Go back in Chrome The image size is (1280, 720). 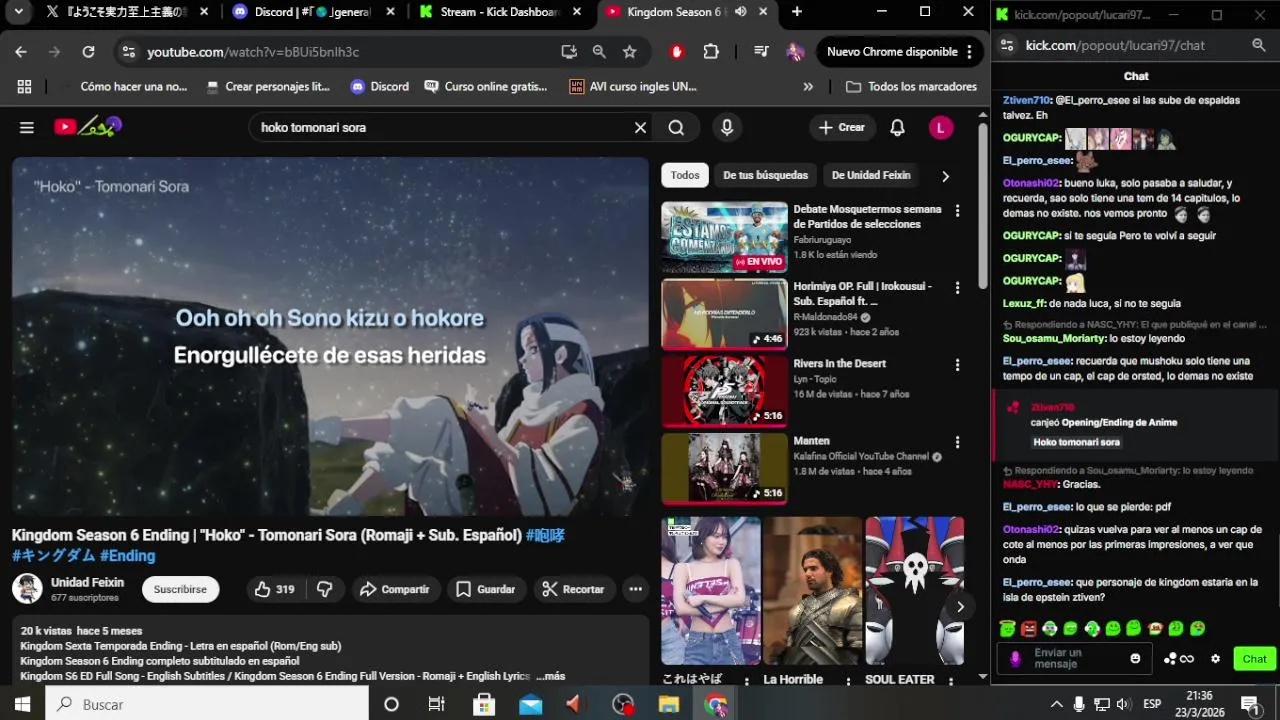point(21,52)
